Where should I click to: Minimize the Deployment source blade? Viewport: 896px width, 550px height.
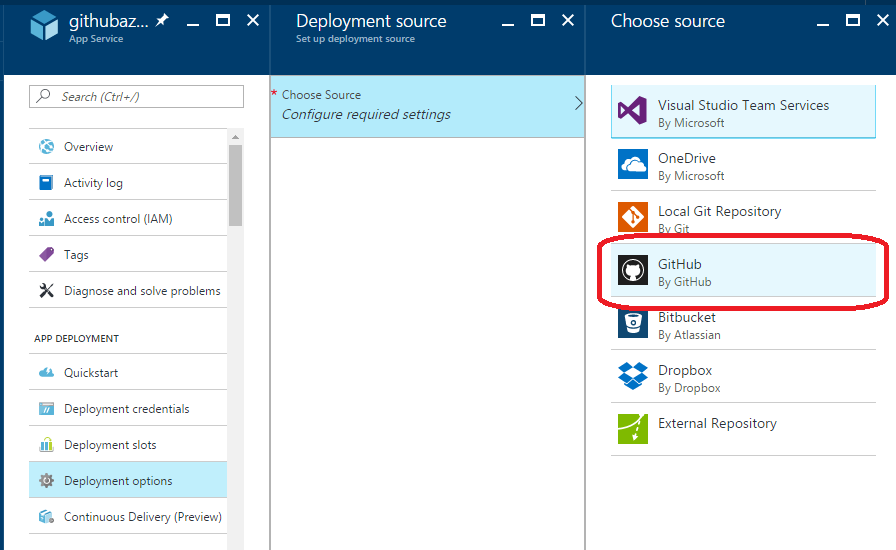click(508, 24)
